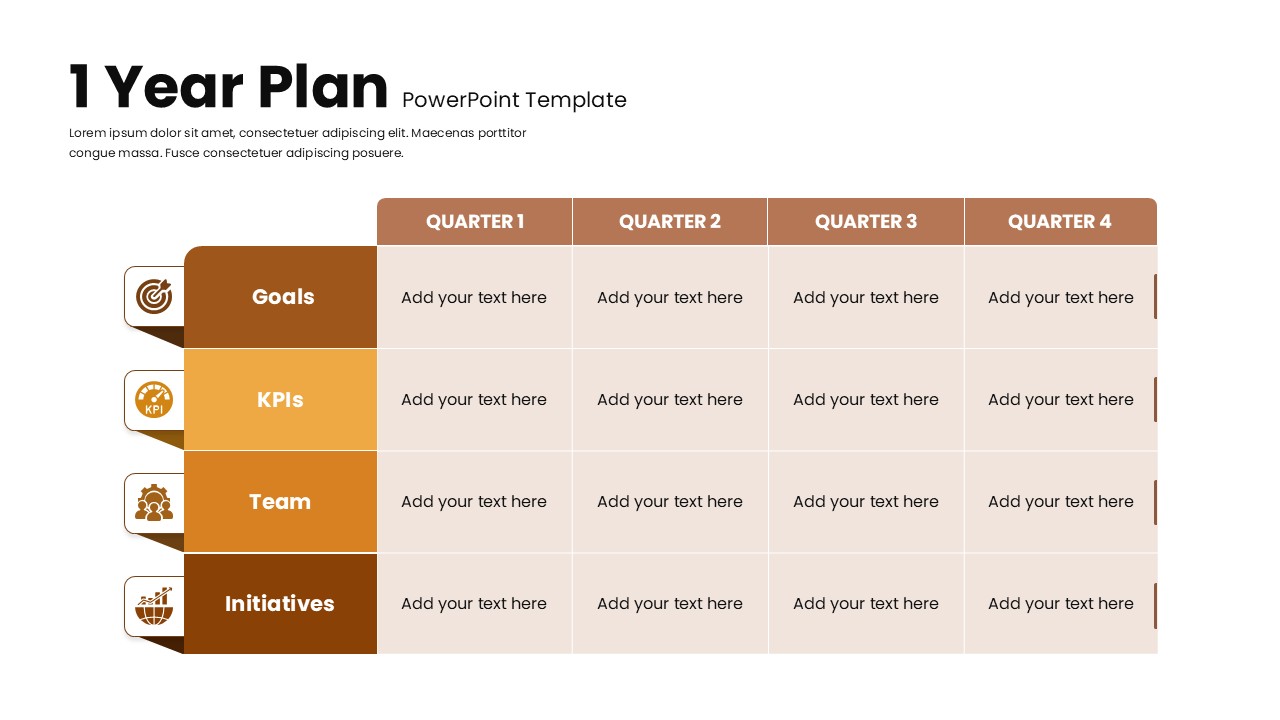
Task: Click the yellow KPIs row label
Action: pyautogui.click(x=280, y=400)
